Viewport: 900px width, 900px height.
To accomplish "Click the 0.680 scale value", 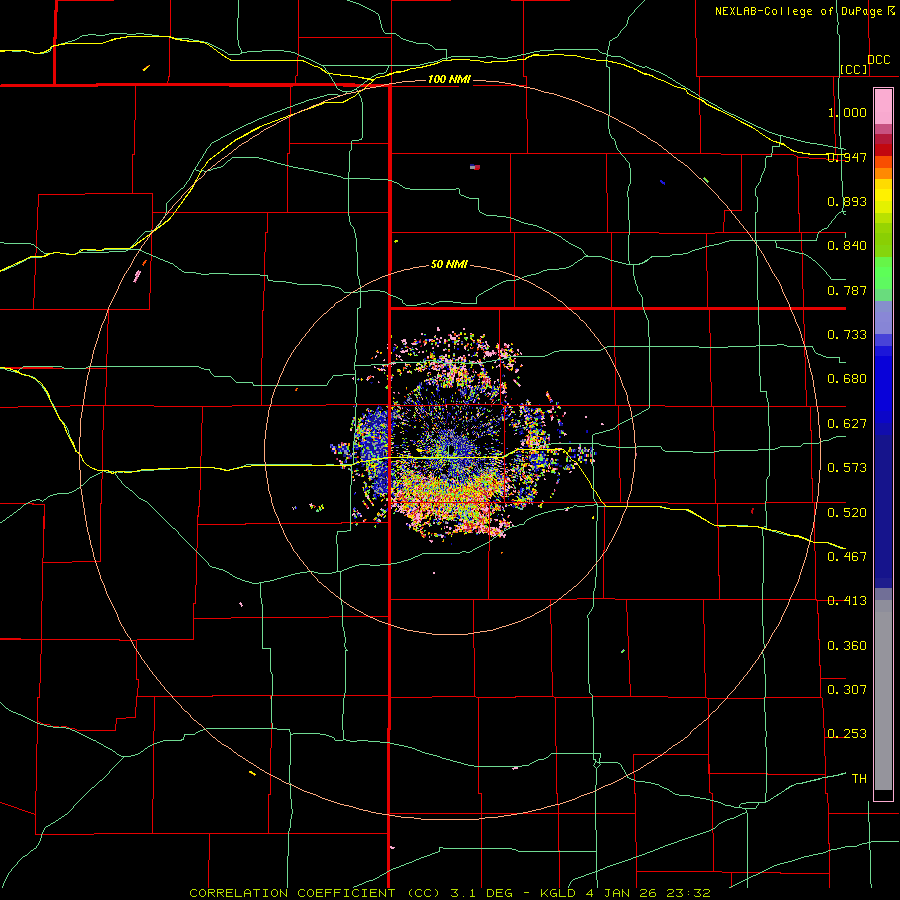I will click(x=847, y=379).
